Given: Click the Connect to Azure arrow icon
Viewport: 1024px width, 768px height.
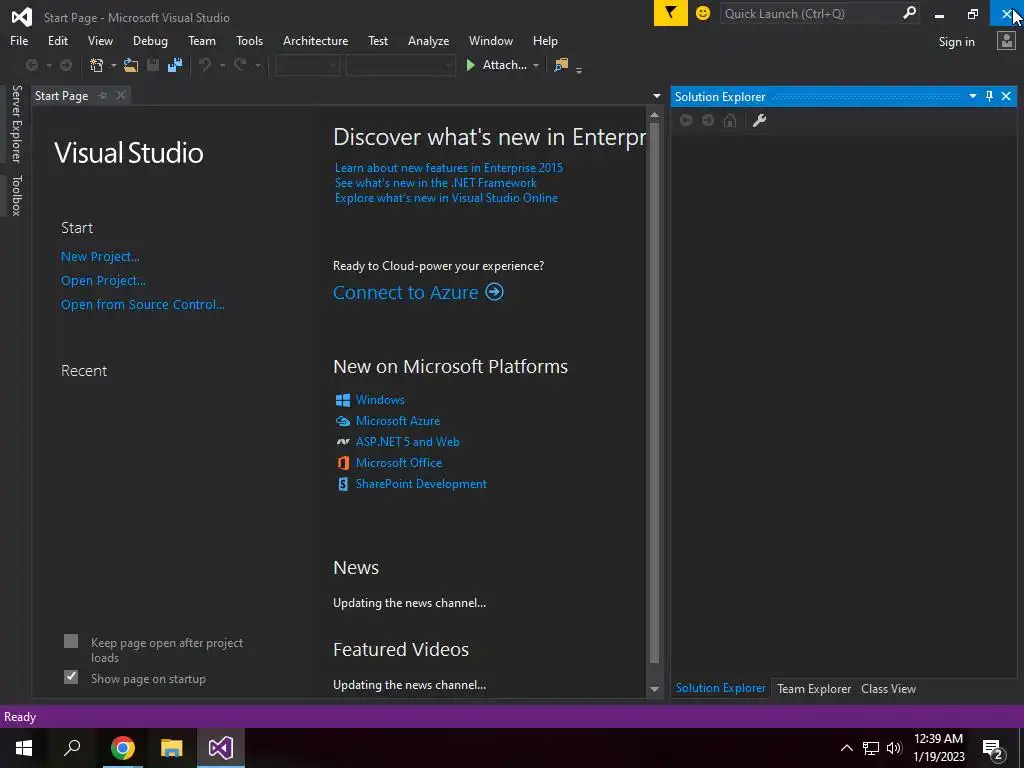Looking at the screenshot, I should pyautogui.click(x=494, y=292).
